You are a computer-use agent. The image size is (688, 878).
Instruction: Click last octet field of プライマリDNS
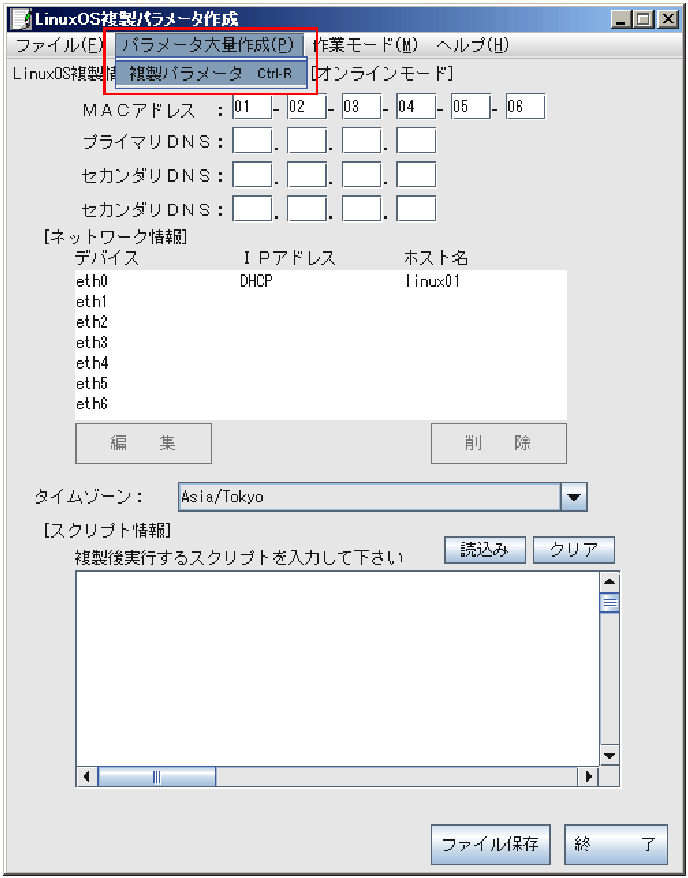(416, 141)
